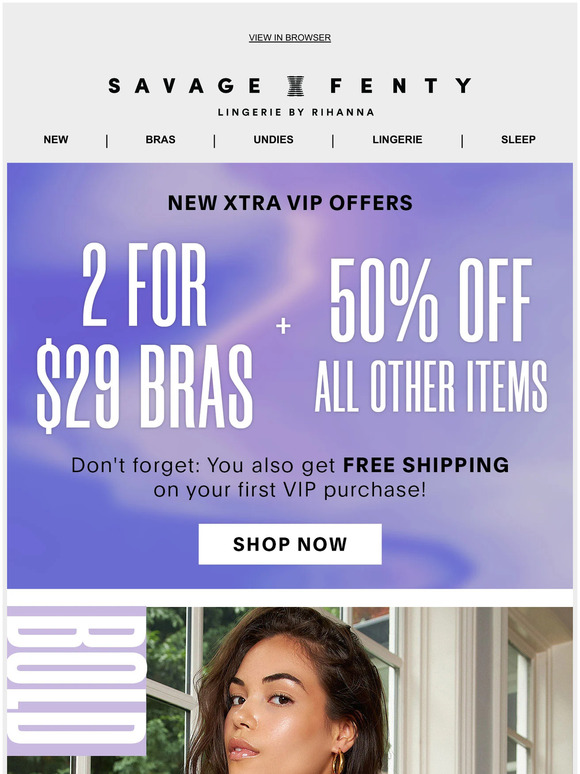Click the 50% Off offer text

[x=431, y=300]
